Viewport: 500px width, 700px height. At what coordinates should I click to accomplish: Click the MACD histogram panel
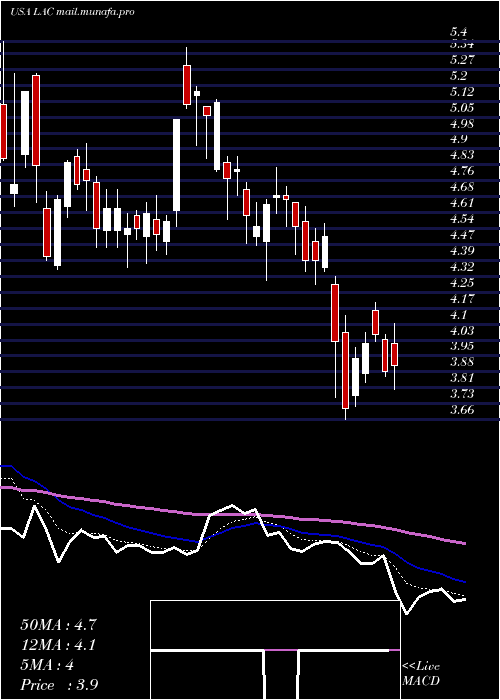[275, 650]
